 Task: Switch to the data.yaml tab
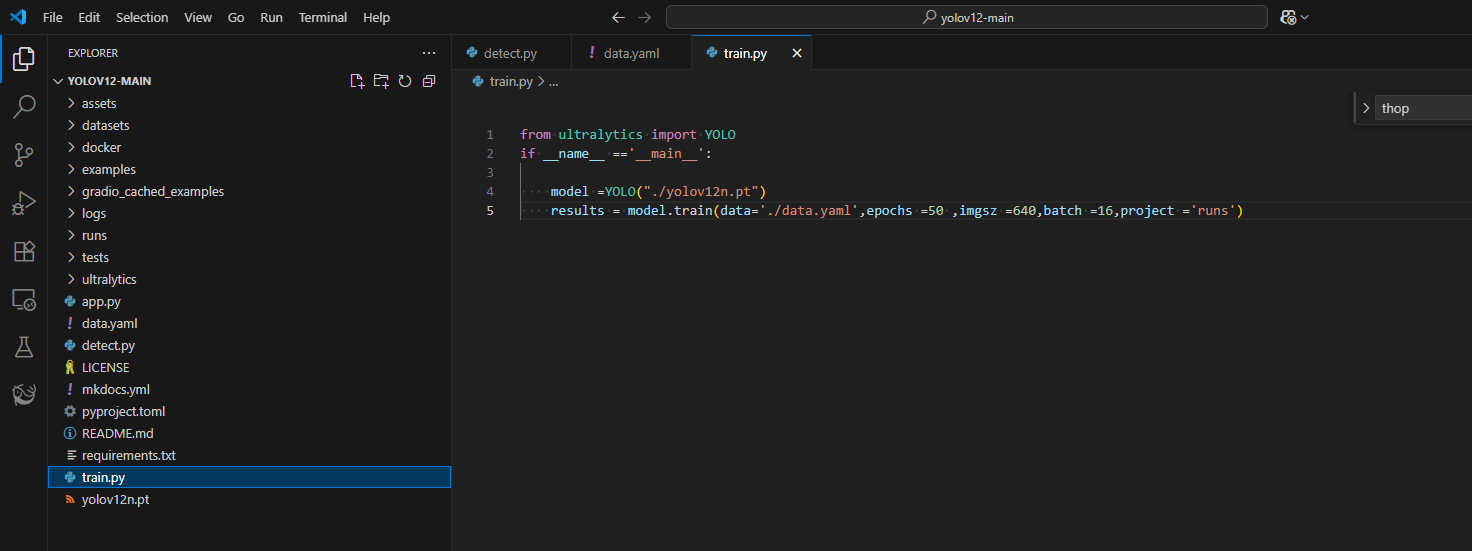(x=631, y=53)
